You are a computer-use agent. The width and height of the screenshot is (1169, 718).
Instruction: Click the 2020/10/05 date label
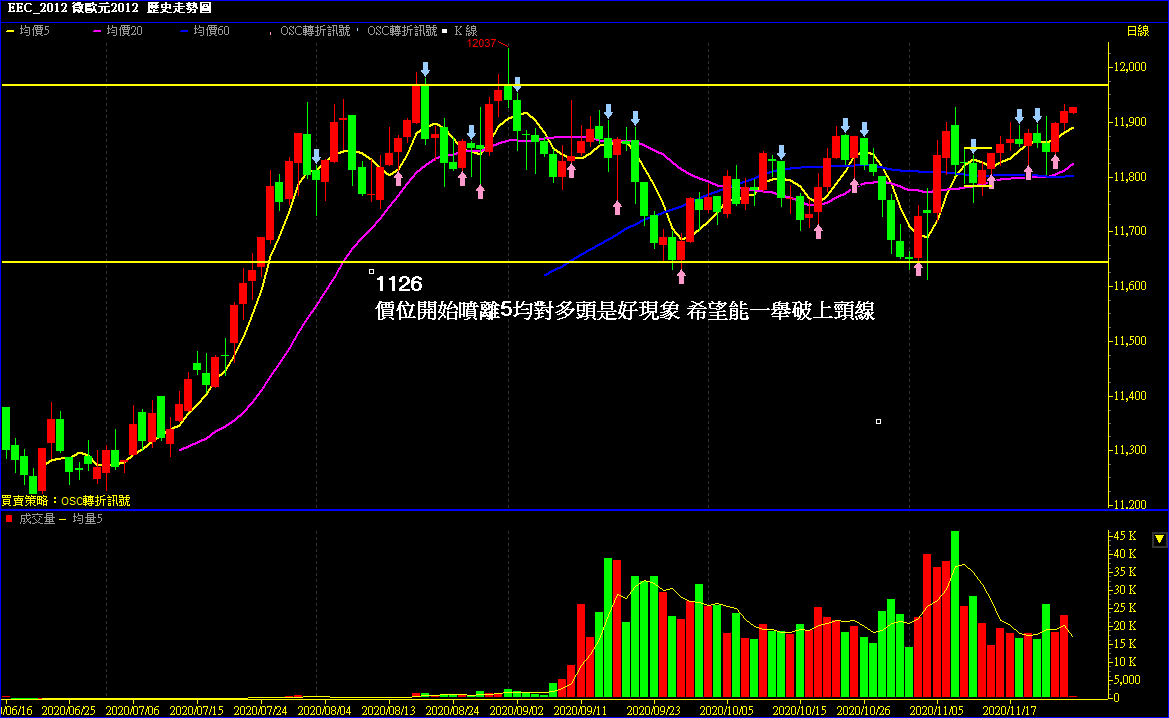pyautogui.click(x=726, y=711)
